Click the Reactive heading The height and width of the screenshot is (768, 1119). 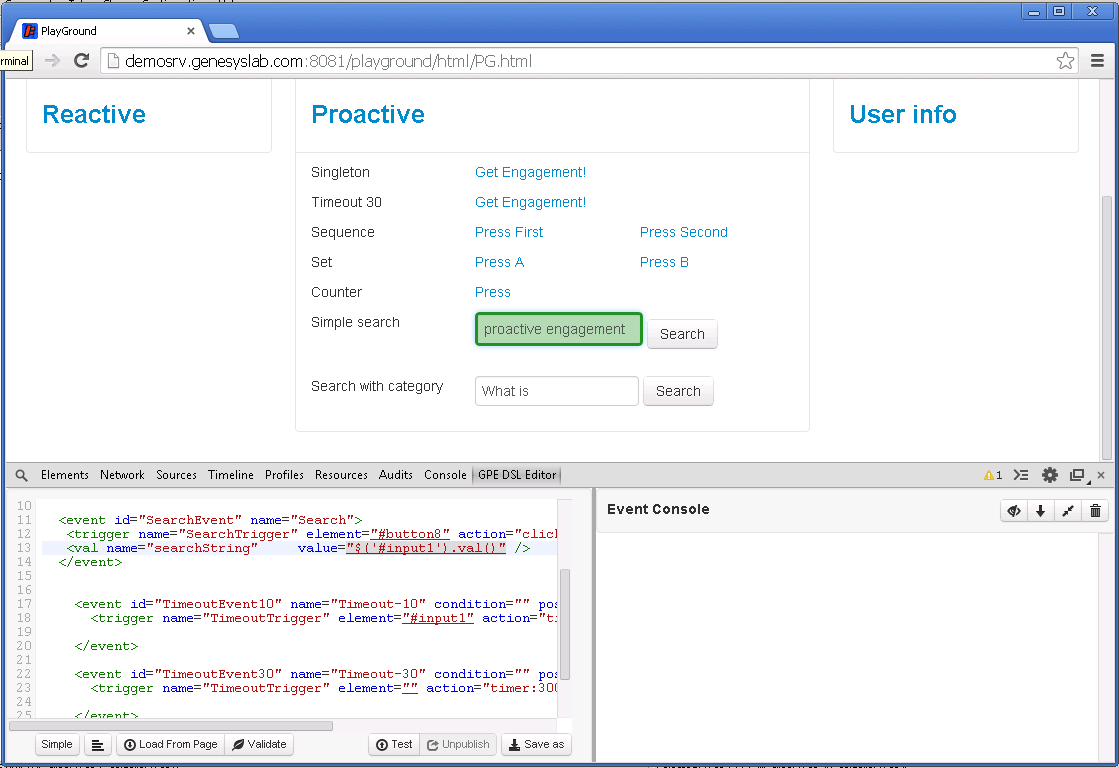tap(94, 114)
